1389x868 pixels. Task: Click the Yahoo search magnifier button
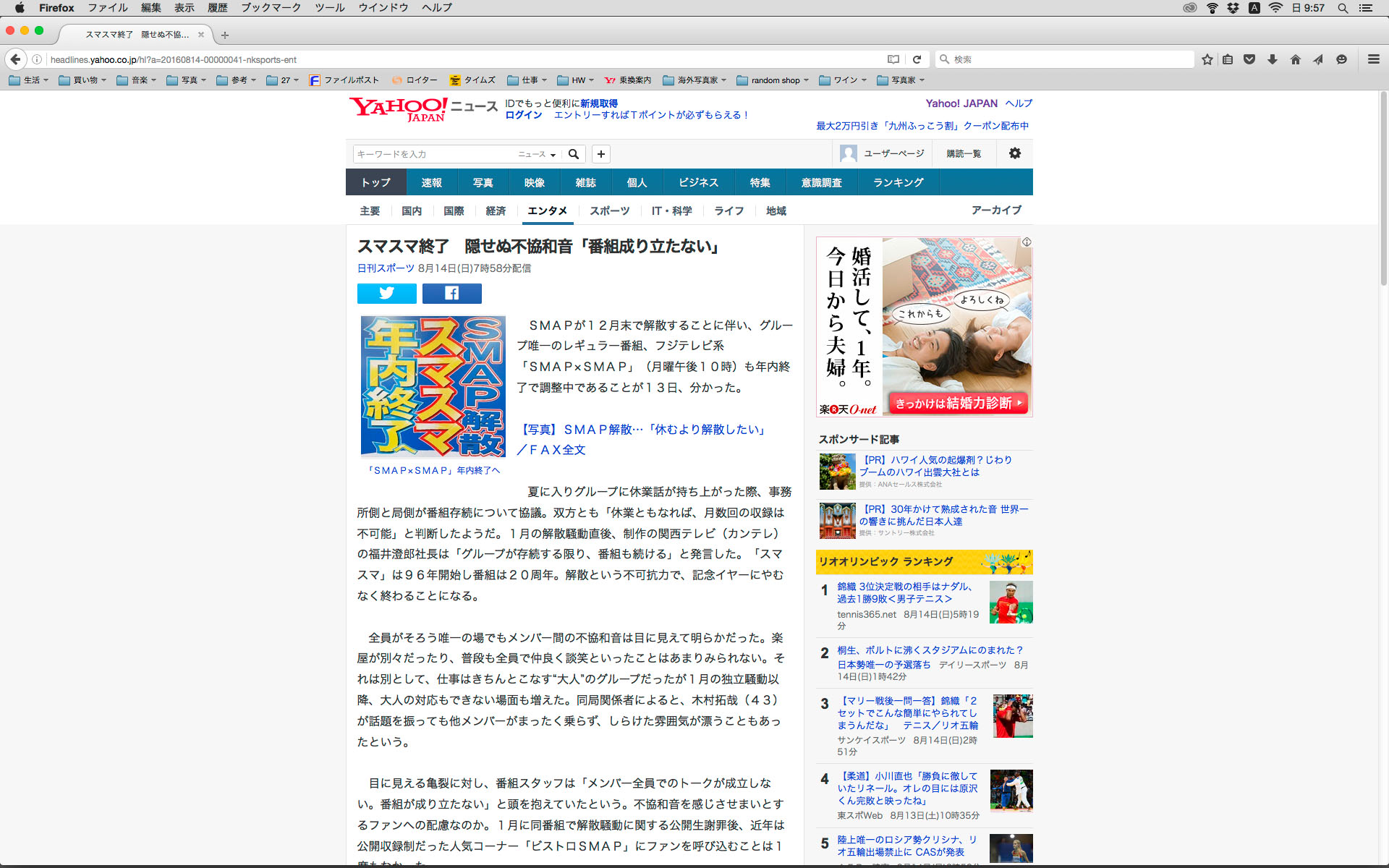574,154
